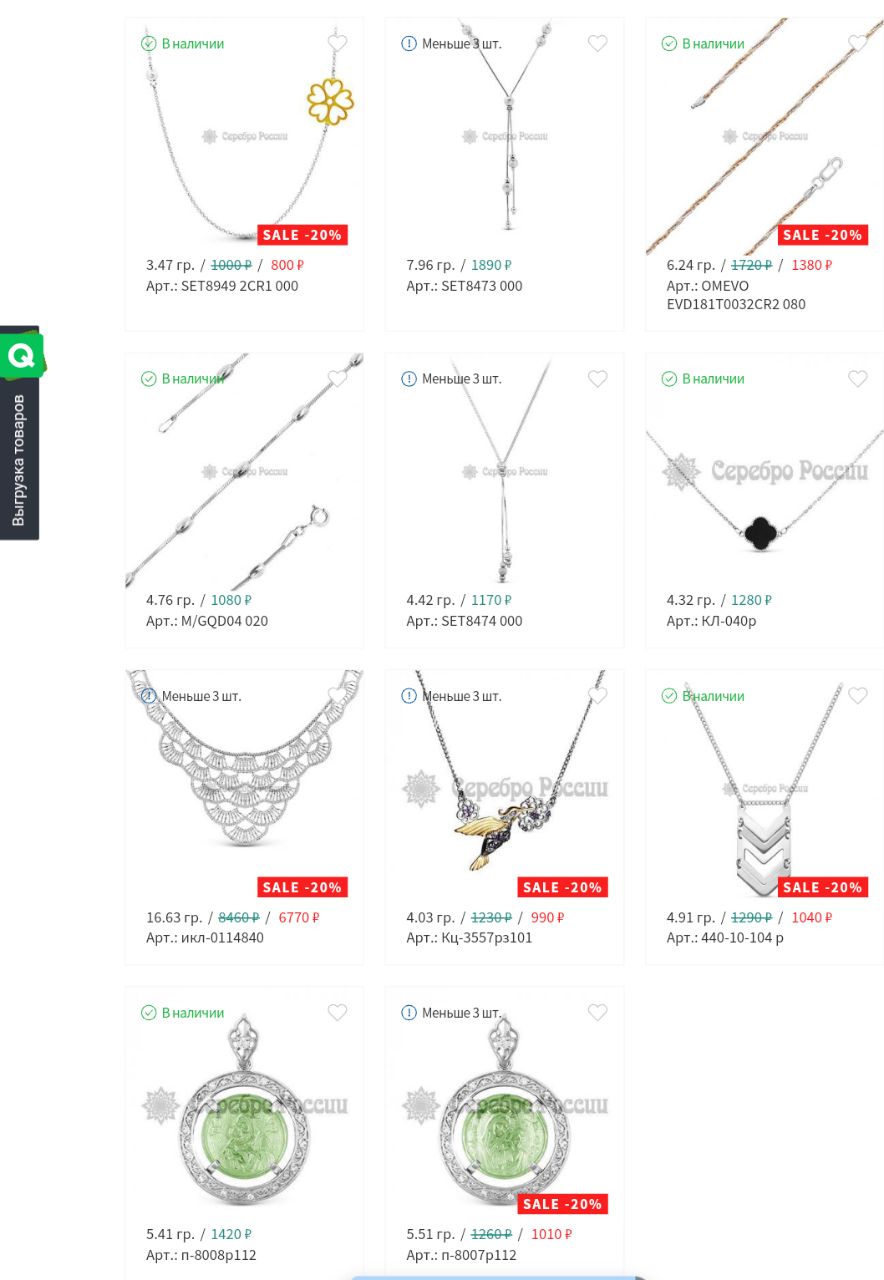Viewport: 884px width, 1280px height.
Task: Open the Выгрузка товаров side tab
Action: (x=19, y=460)
